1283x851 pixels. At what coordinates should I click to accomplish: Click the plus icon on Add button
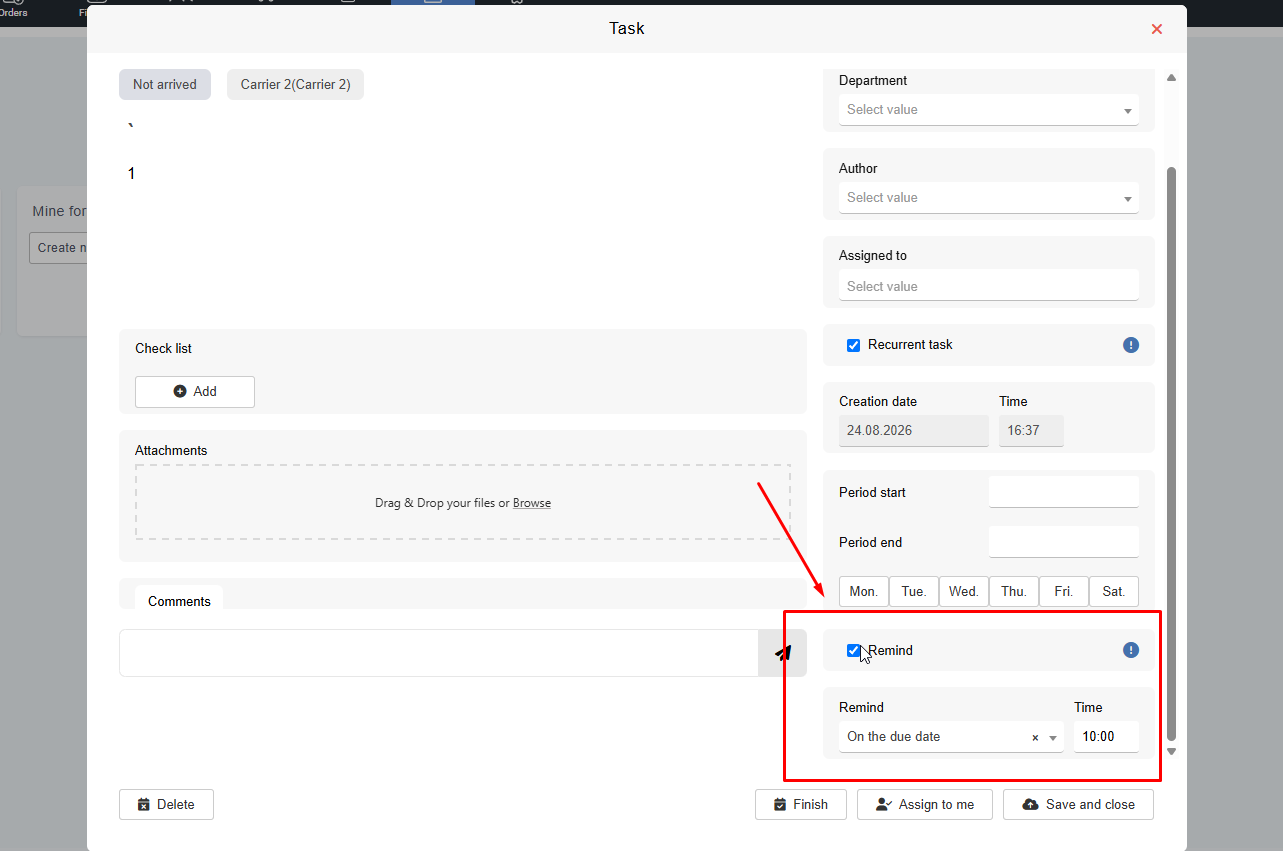pyautogui.click(x=180, y=392)
